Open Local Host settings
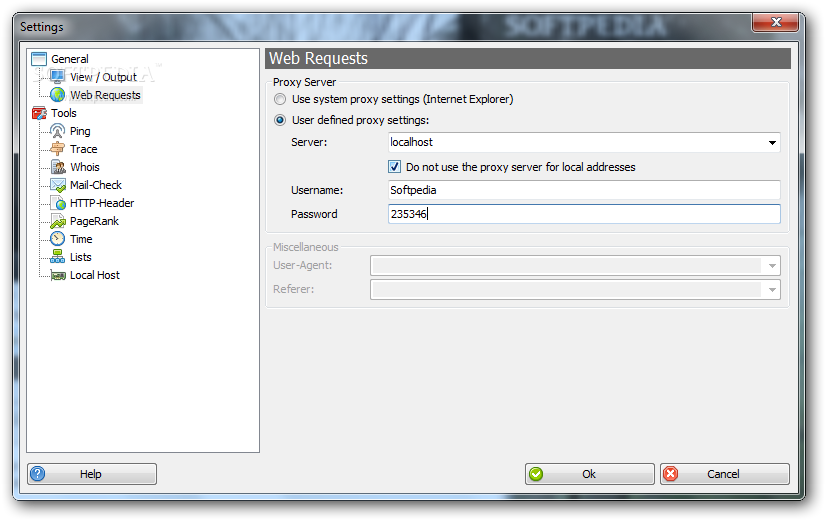The height and width of the screenshot is (521, 826). [95, 275]
